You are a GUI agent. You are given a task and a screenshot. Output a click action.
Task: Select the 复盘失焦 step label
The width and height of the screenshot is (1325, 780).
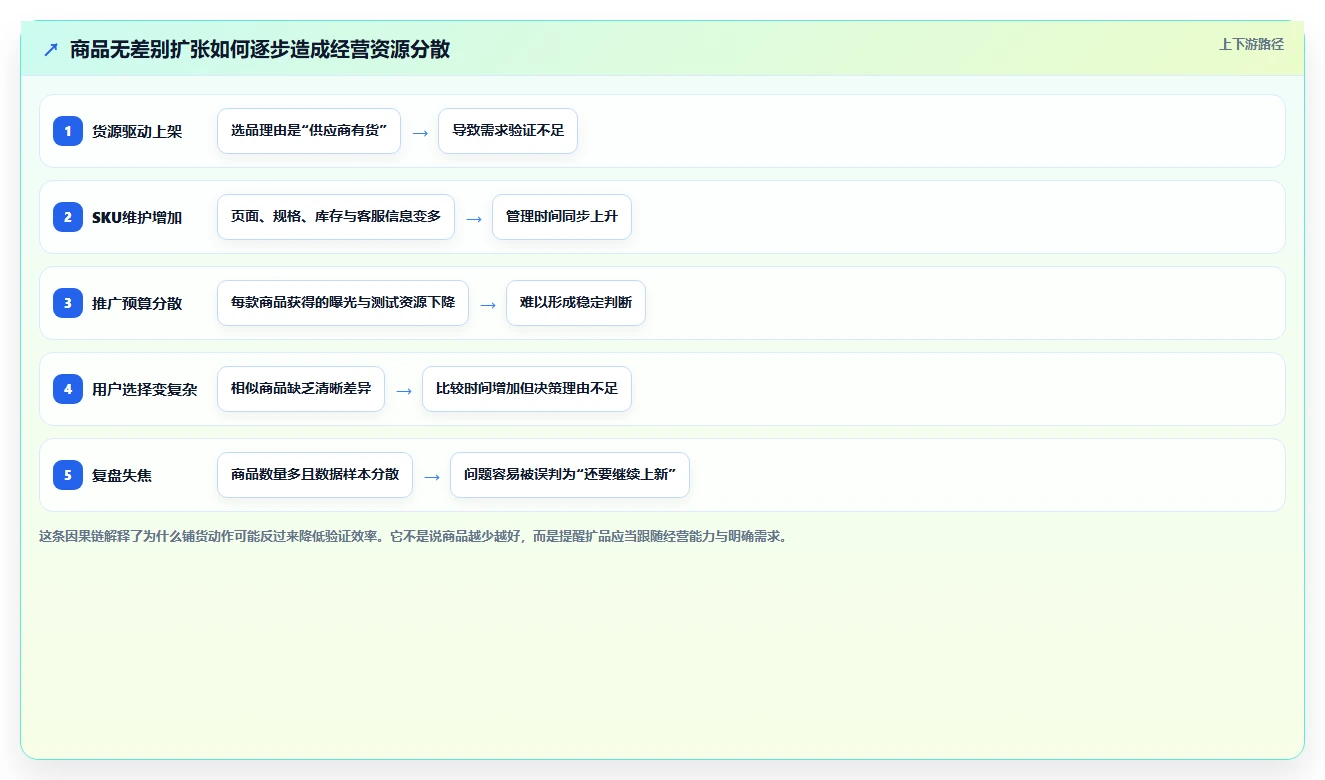122,475
